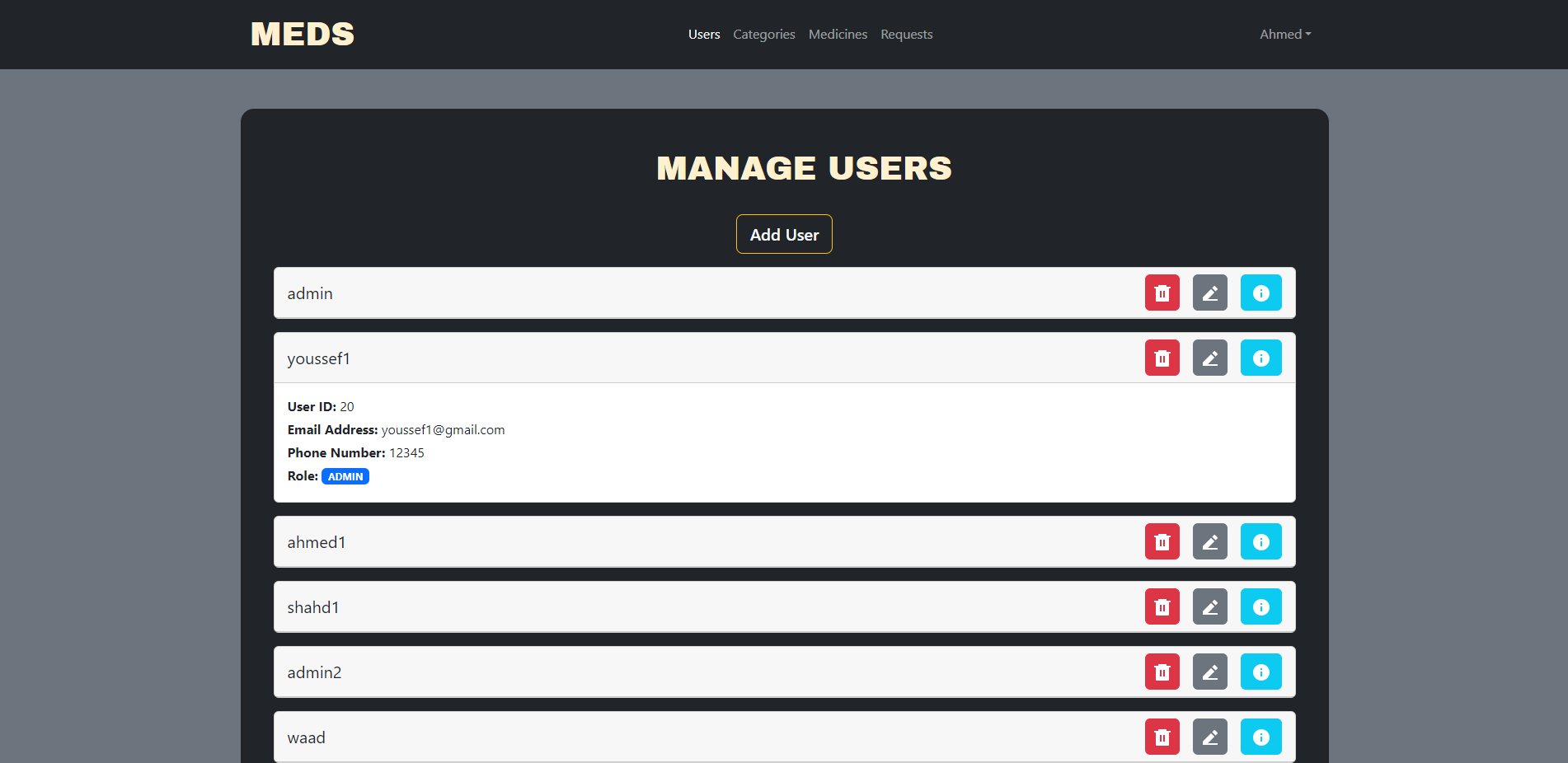Show info for ahmed1
This screenshot has height=763, width=1568.
tap(1261, 541)
